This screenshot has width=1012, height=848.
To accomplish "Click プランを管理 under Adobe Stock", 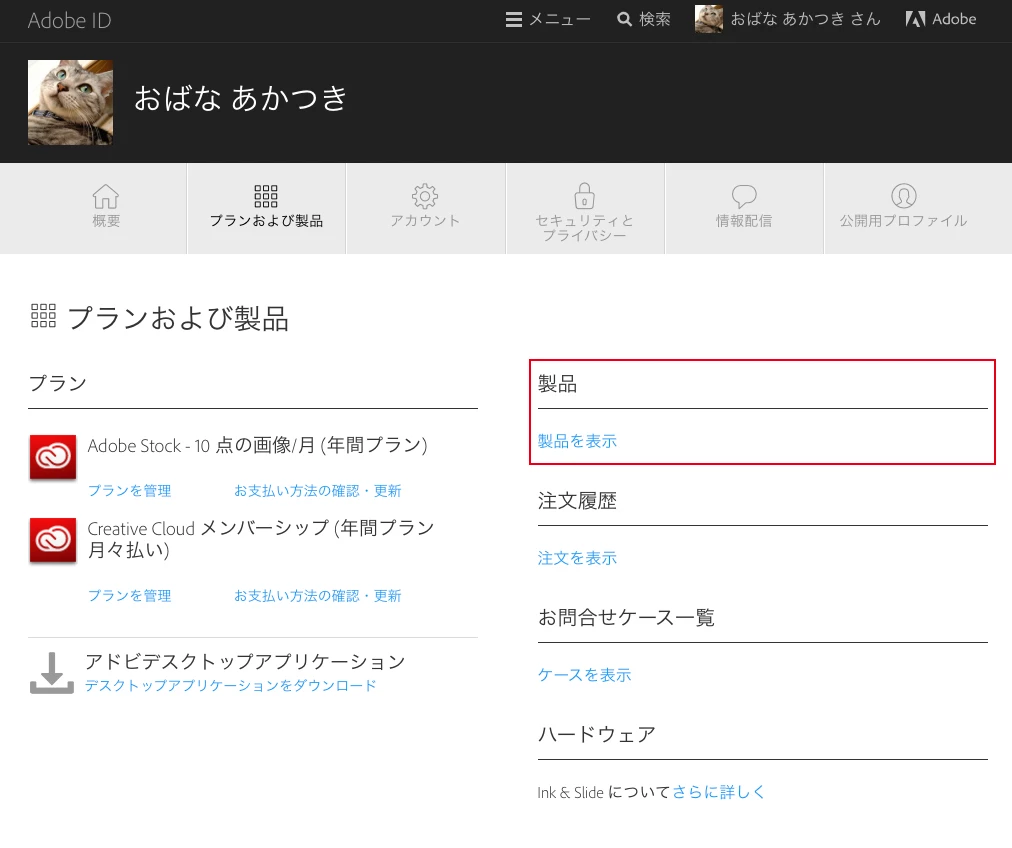I will [x=130, y=490].
